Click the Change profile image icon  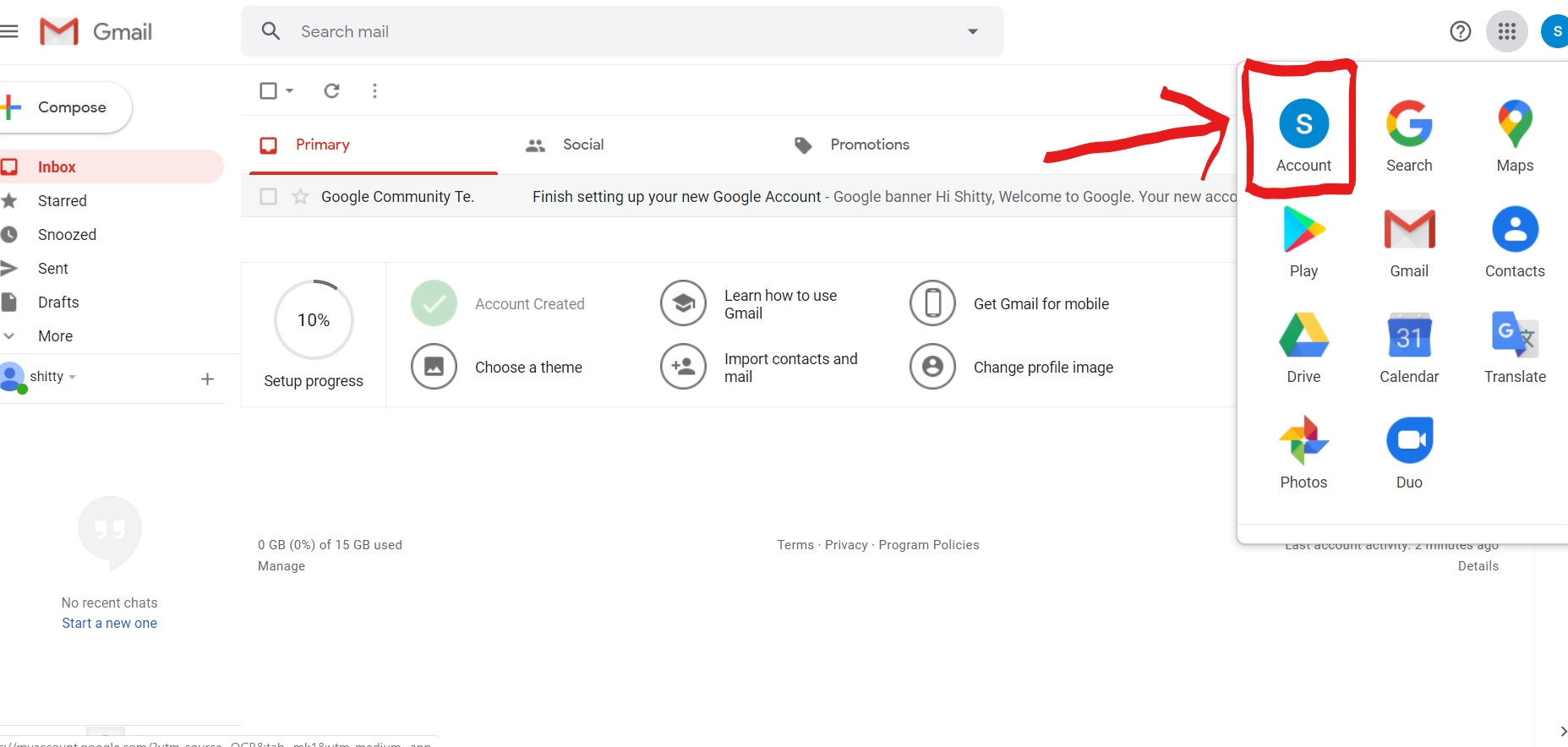coord(932,367)
